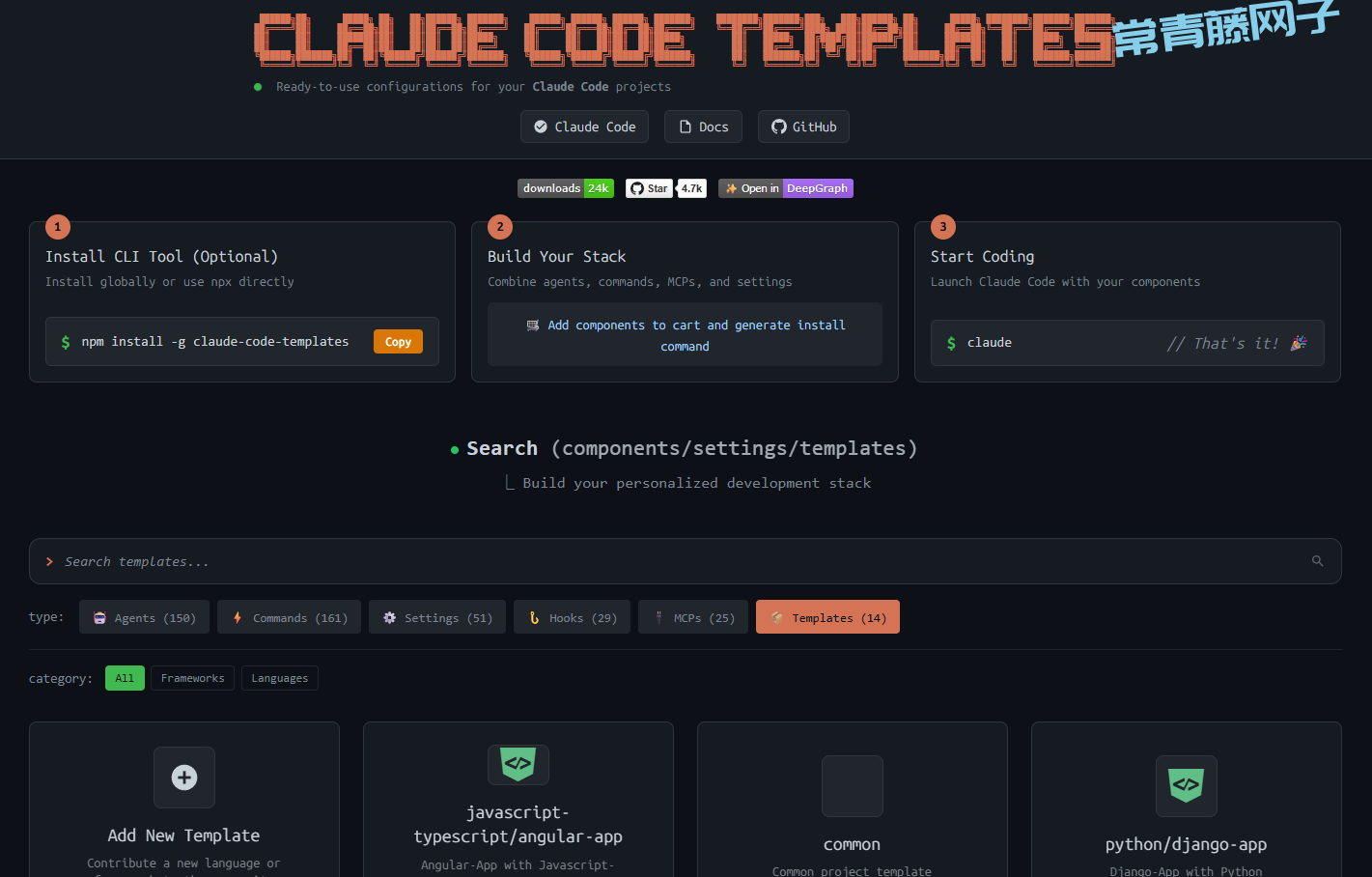Click the search prompt chevron icon

click(x=49, y=561)
